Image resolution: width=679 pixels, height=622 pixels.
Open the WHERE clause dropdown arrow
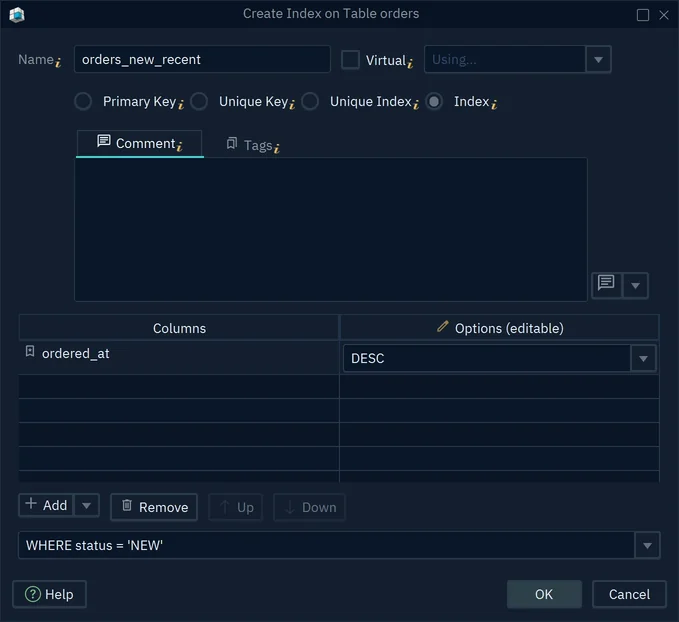pyautogui.click(x=647, y=545)
